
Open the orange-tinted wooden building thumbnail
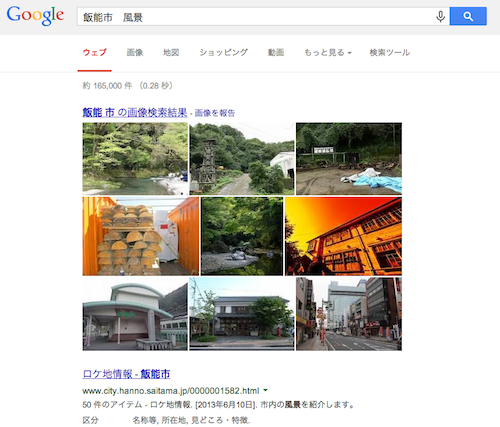[x=343, y=236]
